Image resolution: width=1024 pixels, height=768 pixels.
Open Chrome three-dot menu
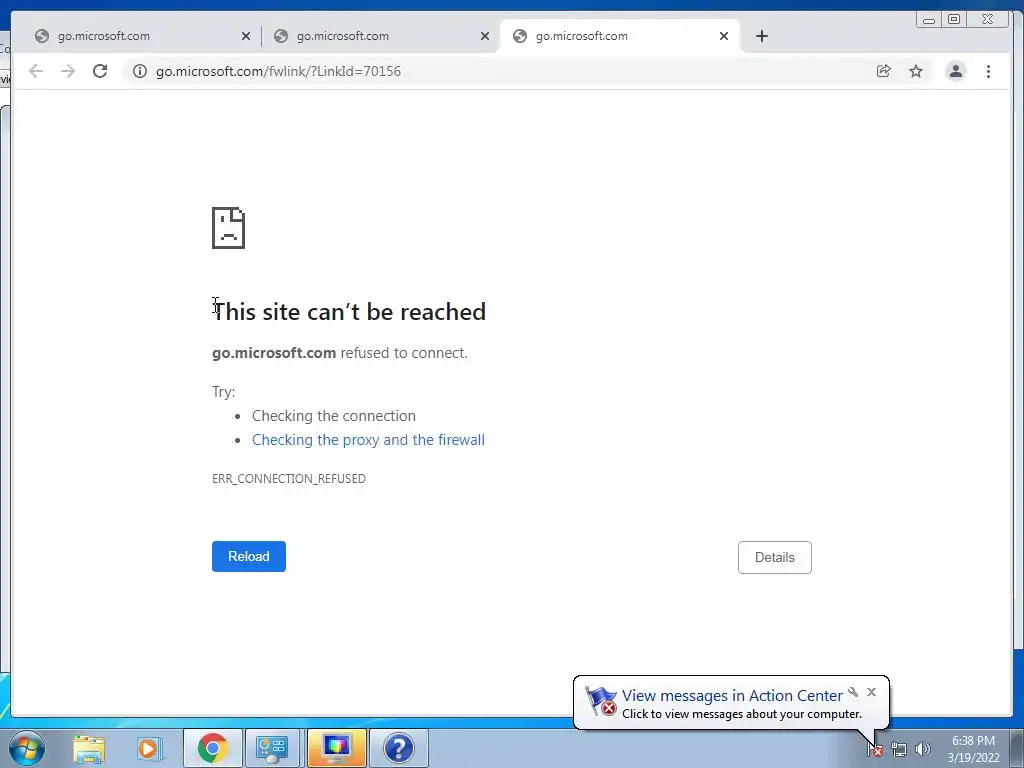point(988,71)
